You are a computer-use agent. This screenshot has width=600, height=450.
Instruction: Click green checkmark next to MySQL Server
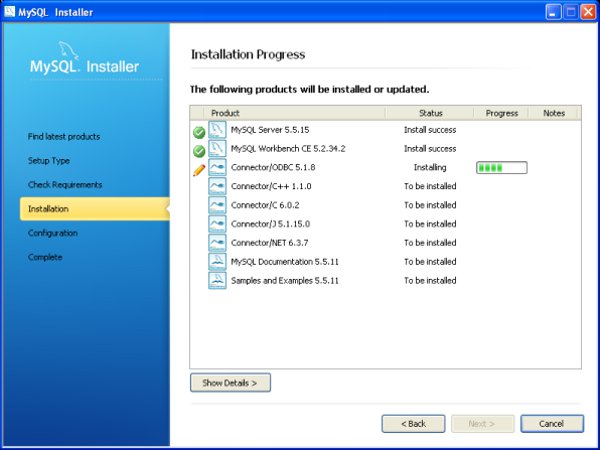(199, 133)
